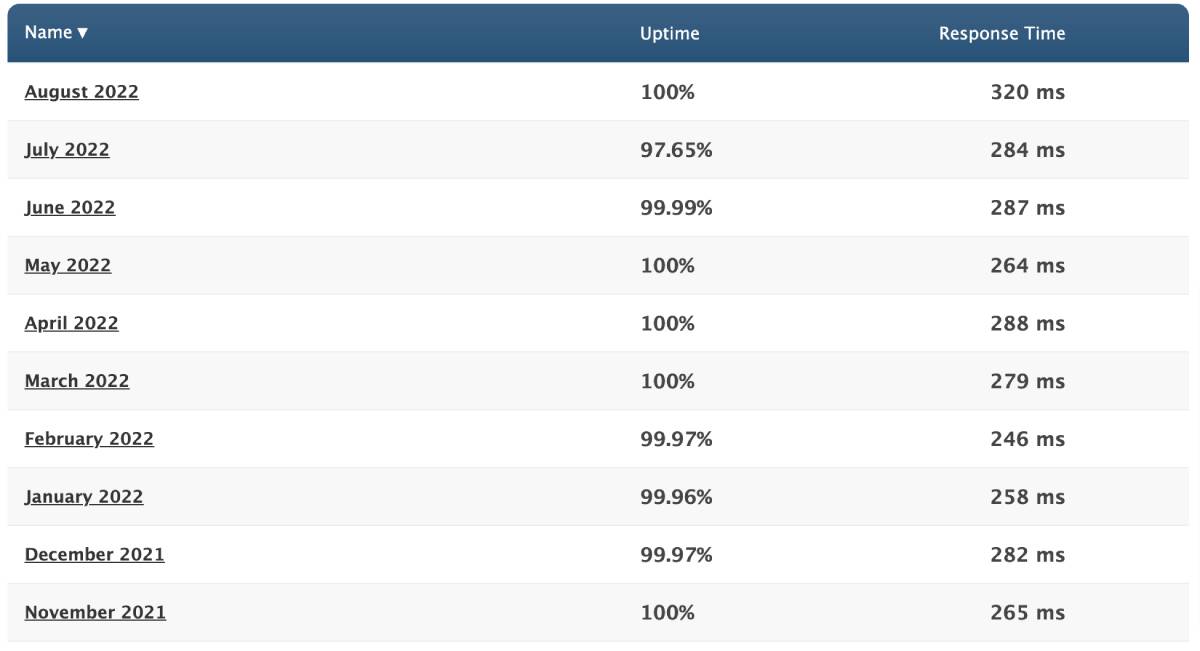
Task: Click the Uptime column header
Action: click(669, 34)
